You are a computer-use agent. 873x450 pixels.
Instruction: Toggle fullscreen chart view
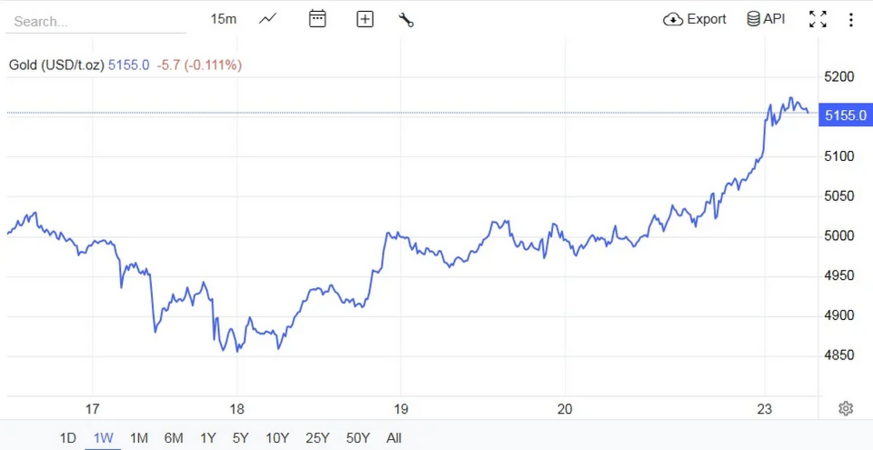(818, 19)
